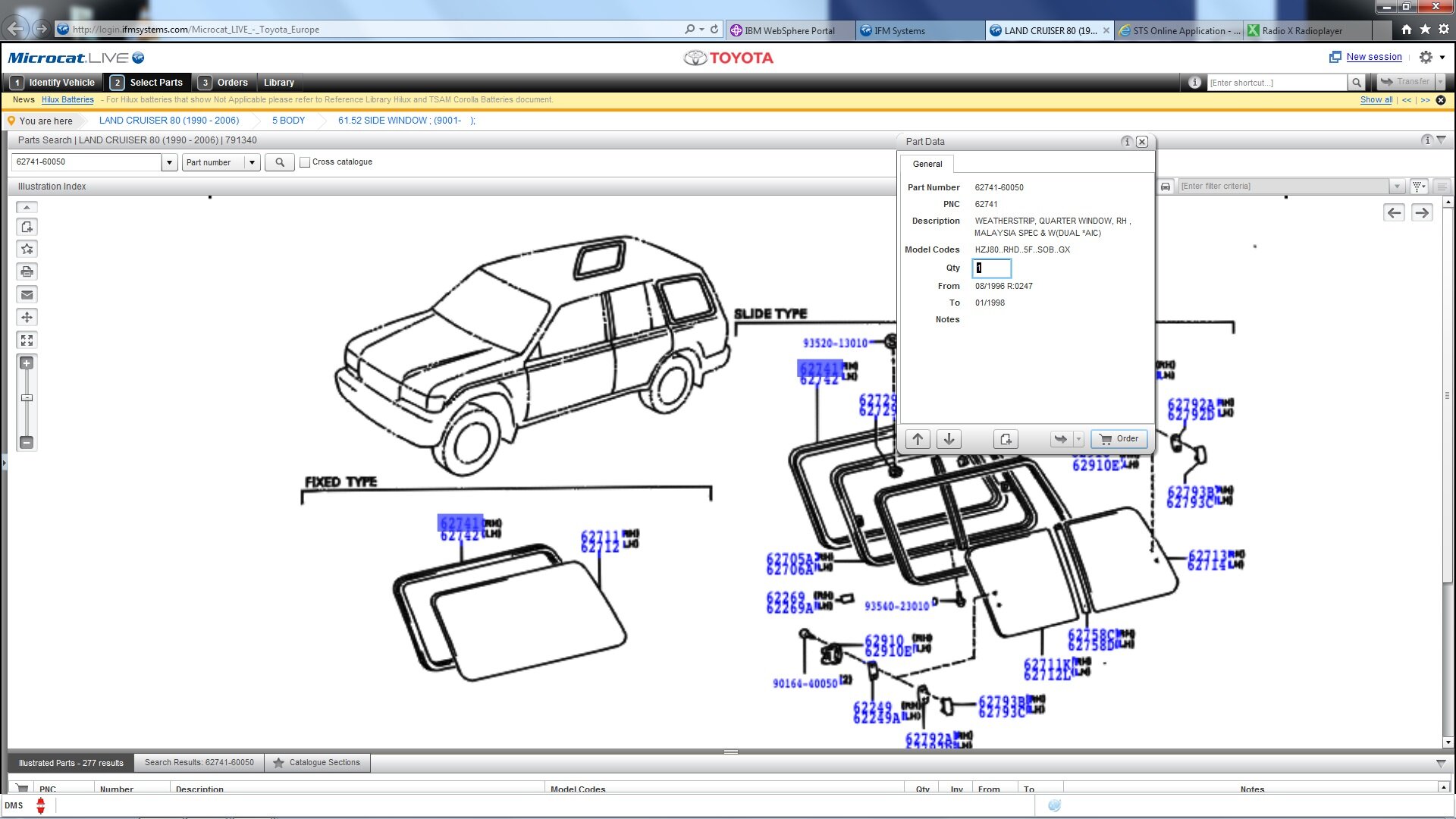Add illustration to favourites with the star icon
The height and width of the screenshot is (819, 1456).
pos(27,249)
